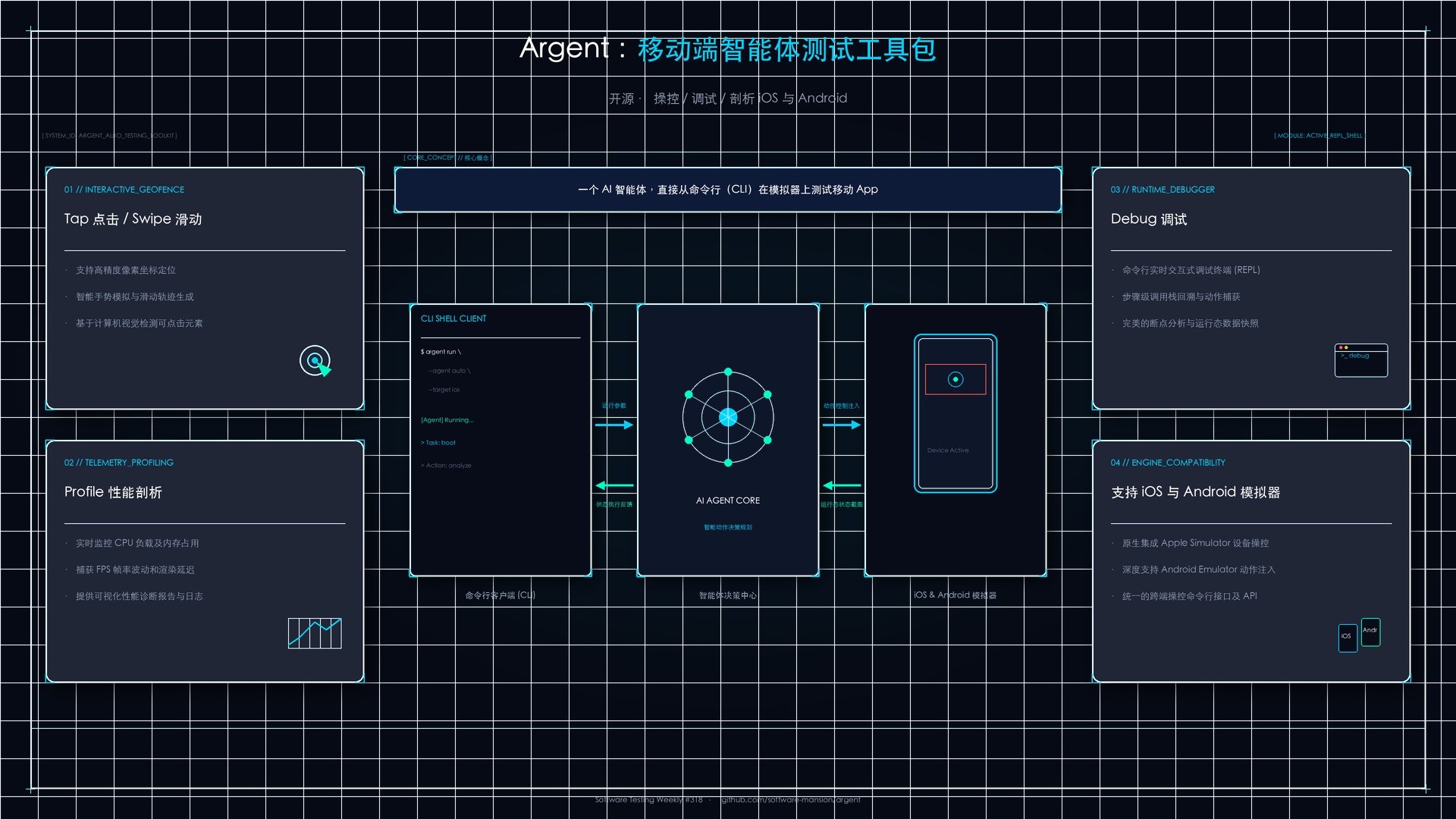The width and height of the screenshot is (1456, 819).
Task: Open the github.com/software-mansion/argent link
Action: [791, 799]
